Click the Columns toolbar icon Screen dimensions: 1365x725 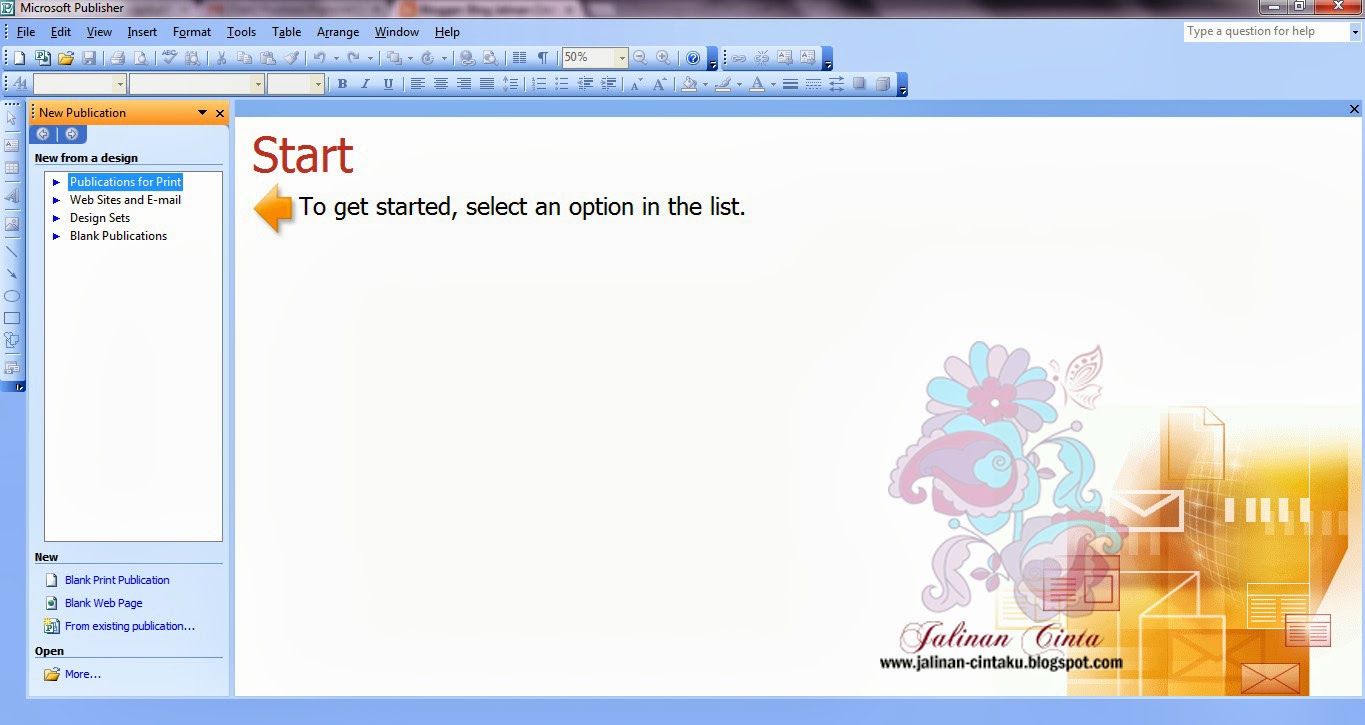(x=519, y=58)
